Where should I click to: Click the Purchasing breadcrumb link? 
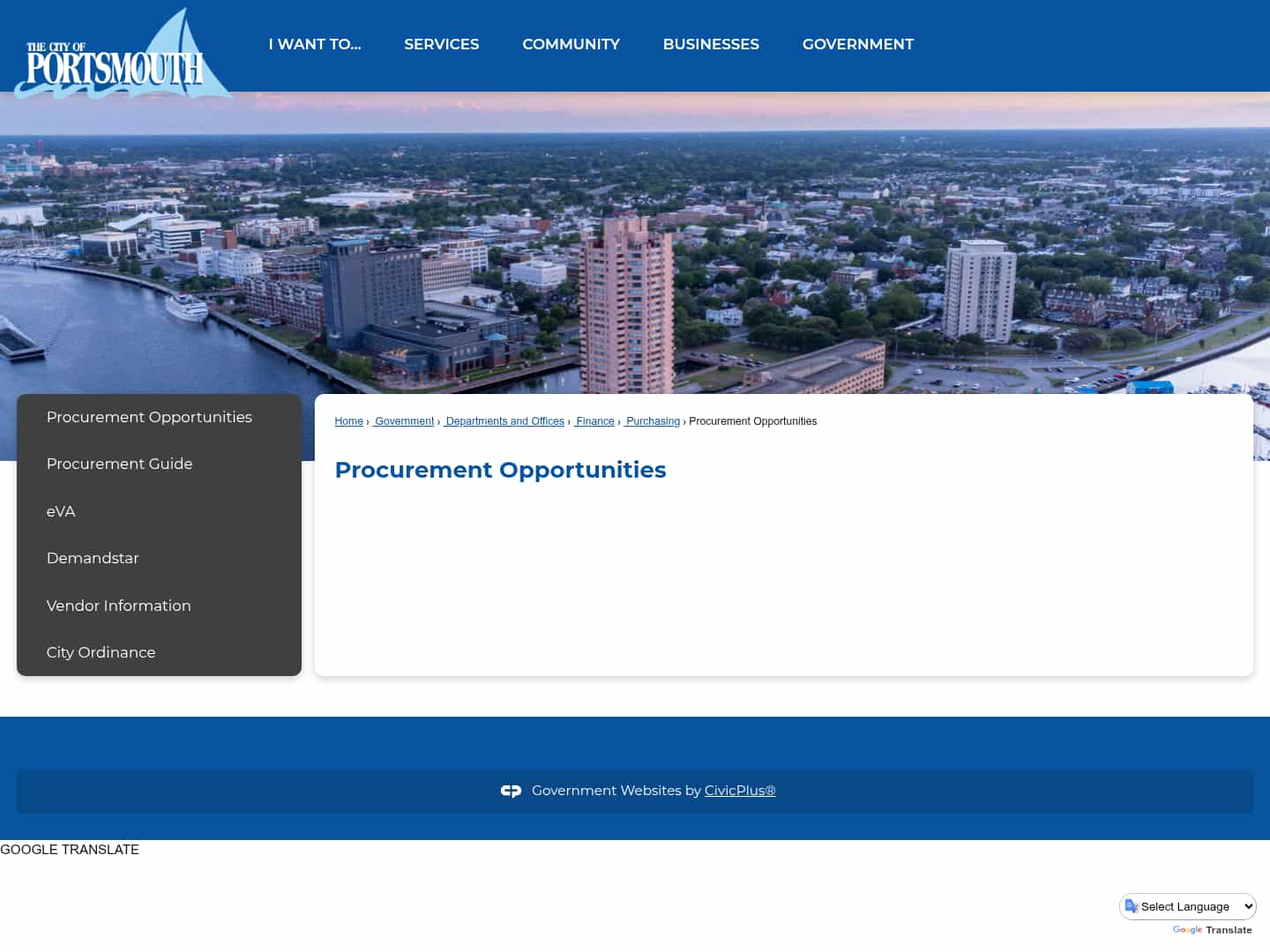[652, 421]
